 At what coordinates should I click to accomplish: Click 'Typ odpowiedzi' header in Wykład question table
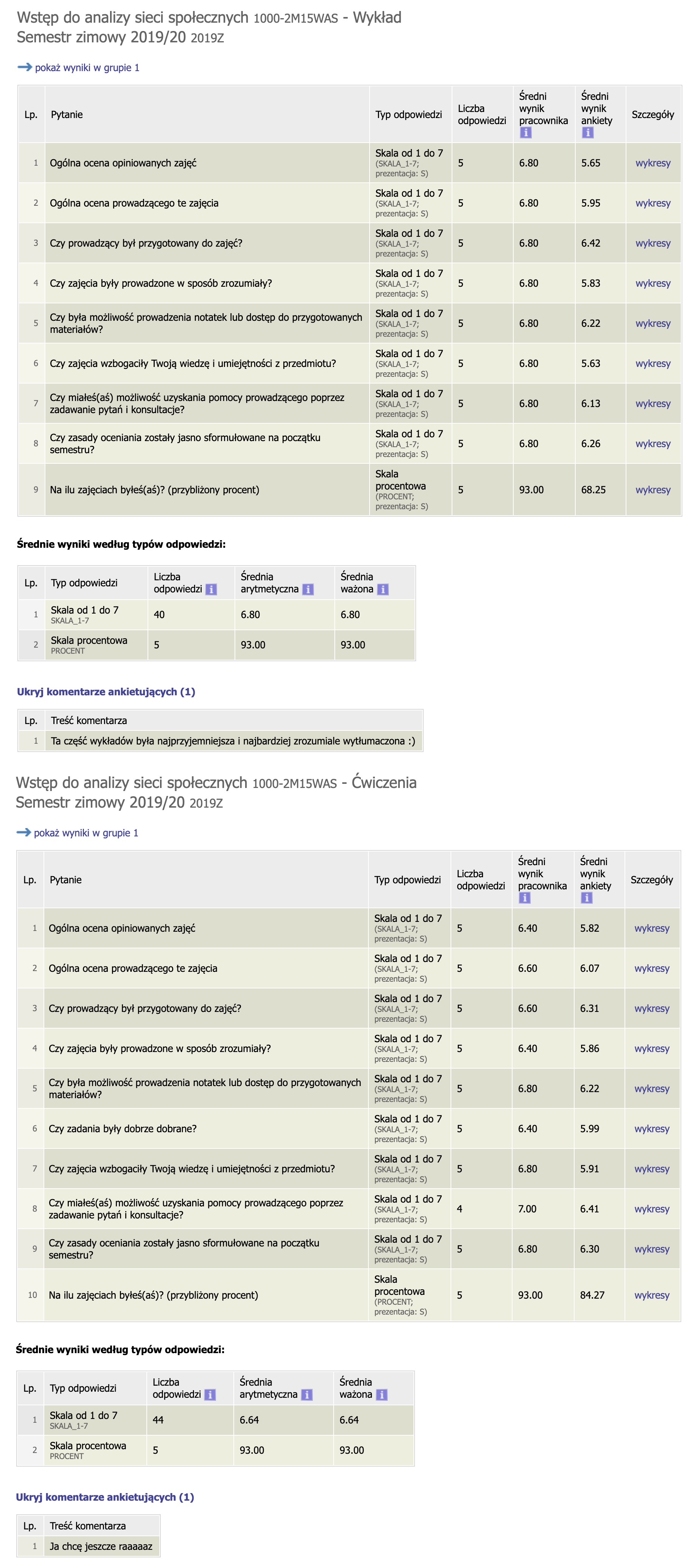(409, 115)
